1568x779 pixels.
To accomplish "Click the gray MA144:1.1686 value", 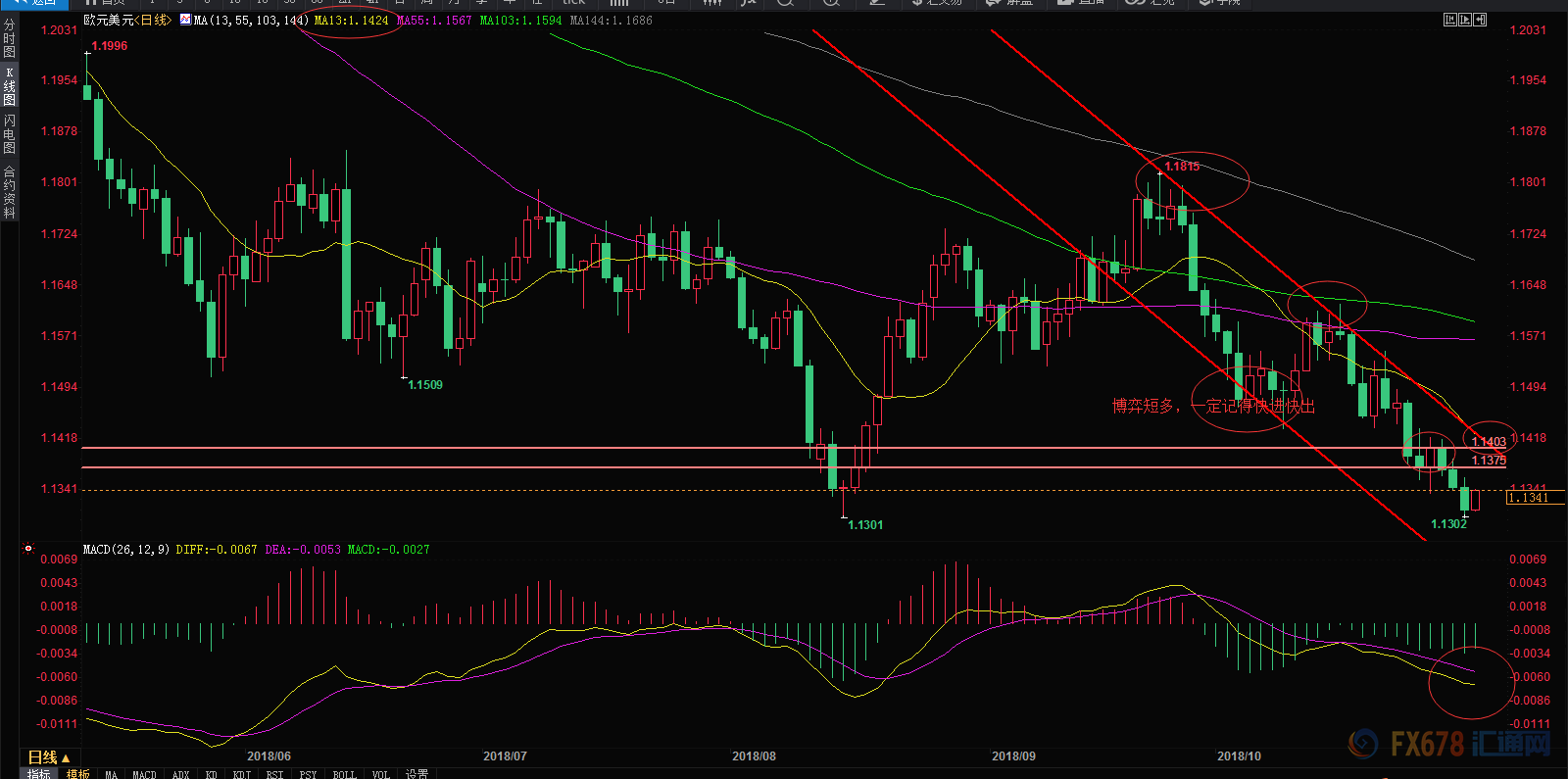I will (x=611, y=20).
